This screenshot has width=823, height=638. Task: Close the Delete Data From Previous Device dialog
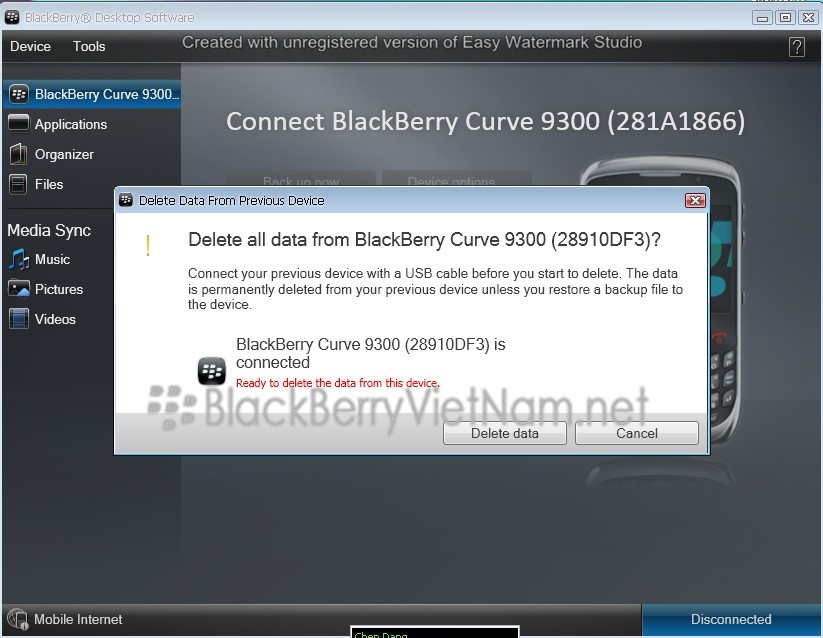[695, 200]
